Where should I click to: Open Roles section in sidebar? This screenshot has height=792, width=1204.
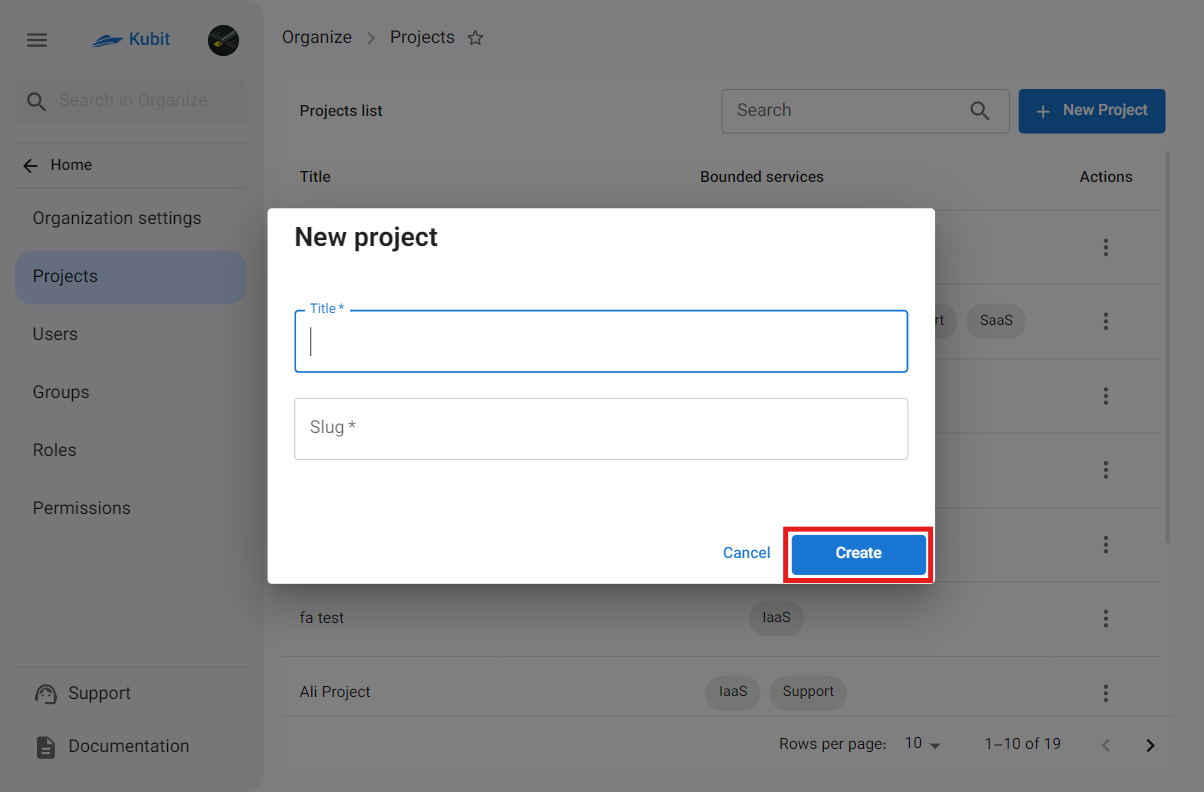coord(130,450)
